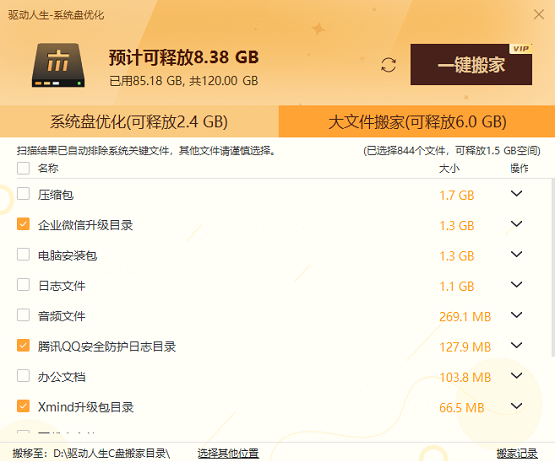Screen dimensions: 555x462
Task: Click the 一键搬家 button
Action: click(471, 64)
